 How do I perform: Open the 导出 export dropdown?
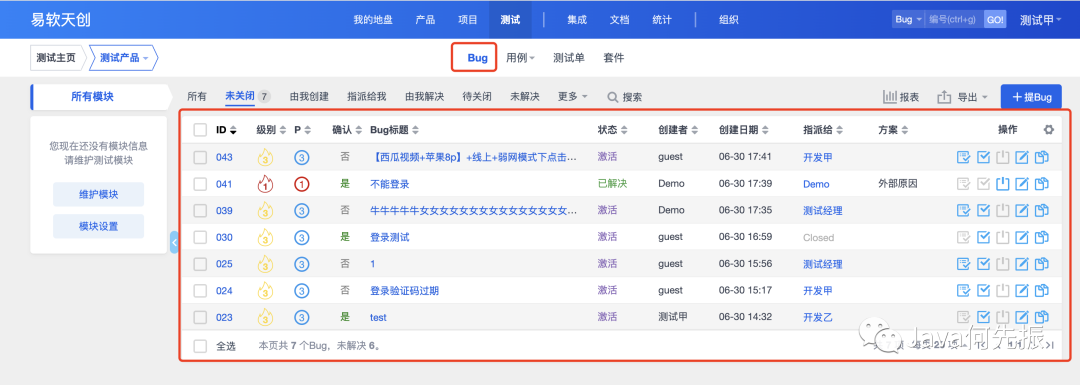[x=963, y=97]
